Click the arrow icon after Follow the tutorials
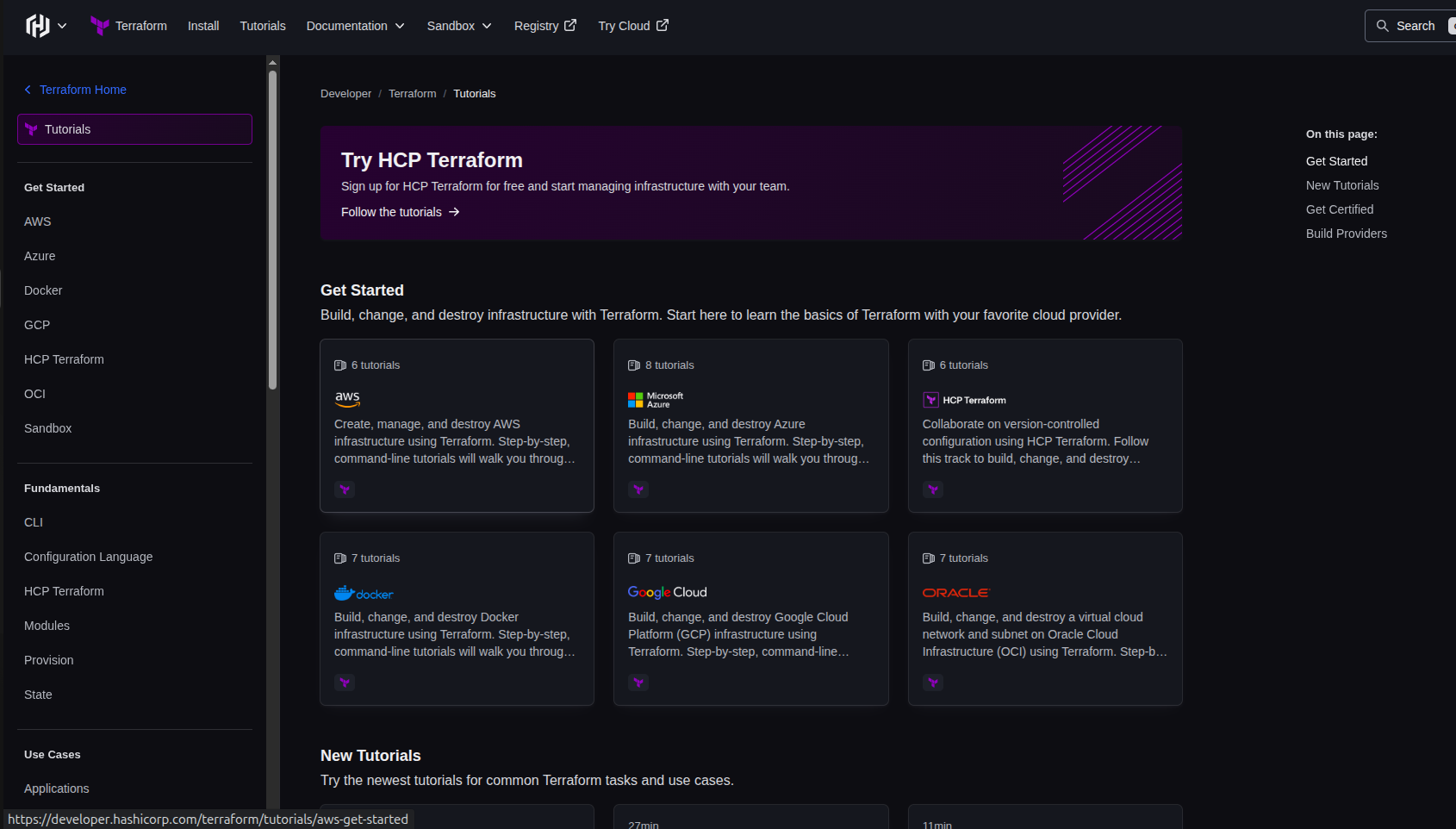The width and height of the screenshot is (1456, 829). click(x=454, y=212)
